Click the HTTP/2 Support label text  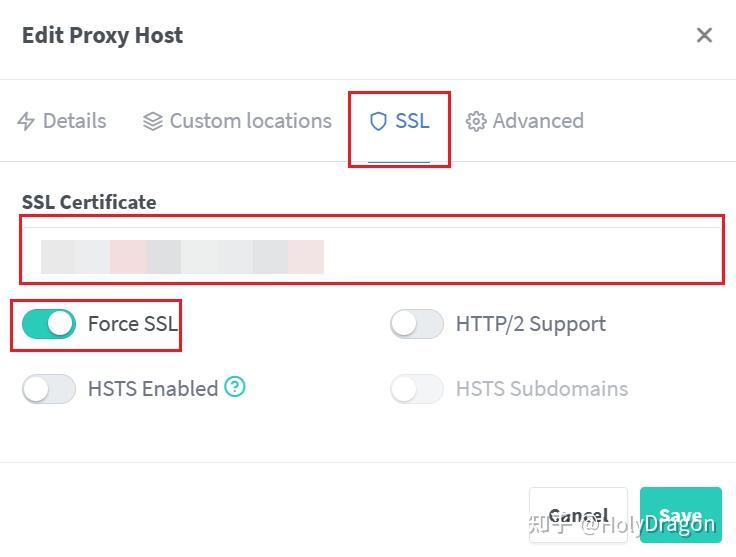click(530, 324)
